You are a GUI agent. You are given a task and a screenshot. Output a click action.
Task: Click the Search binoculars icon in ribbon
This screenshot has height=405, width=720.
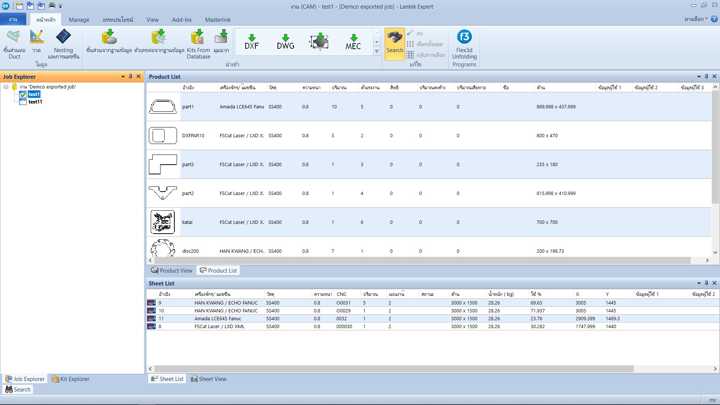pos(395,43)
